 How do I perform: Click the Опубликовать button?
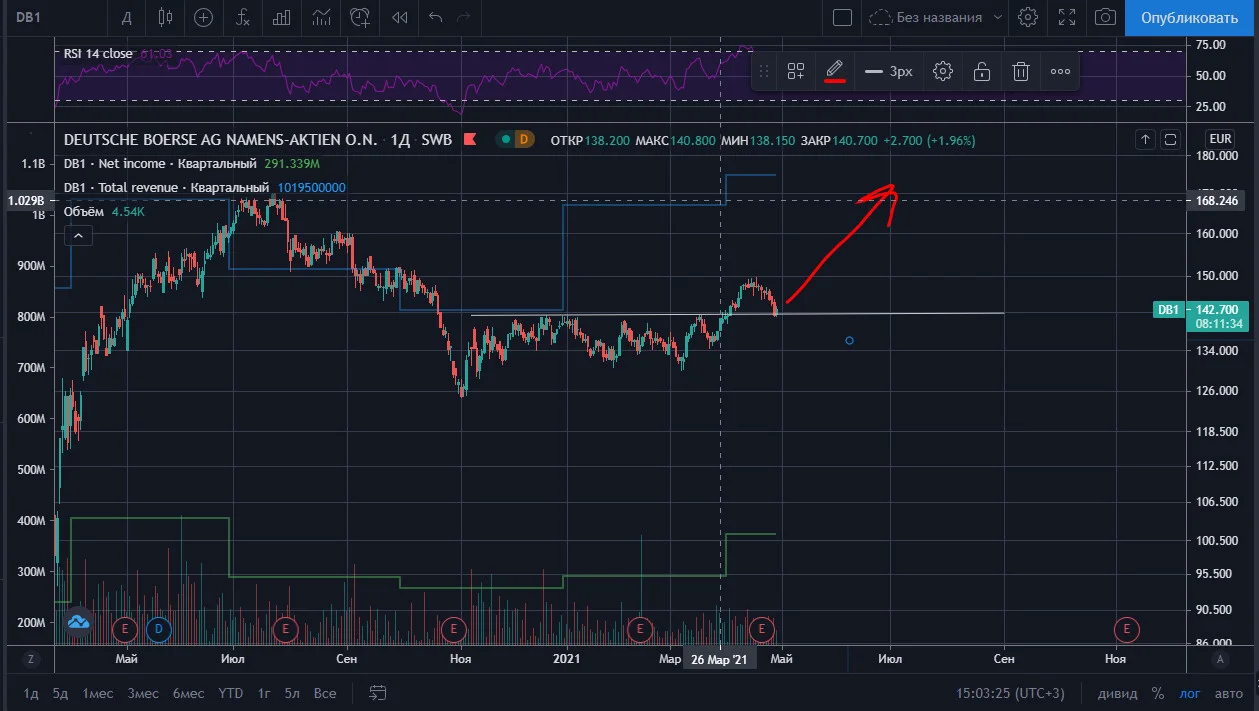pyautogui.click(x=1189, y=18)
